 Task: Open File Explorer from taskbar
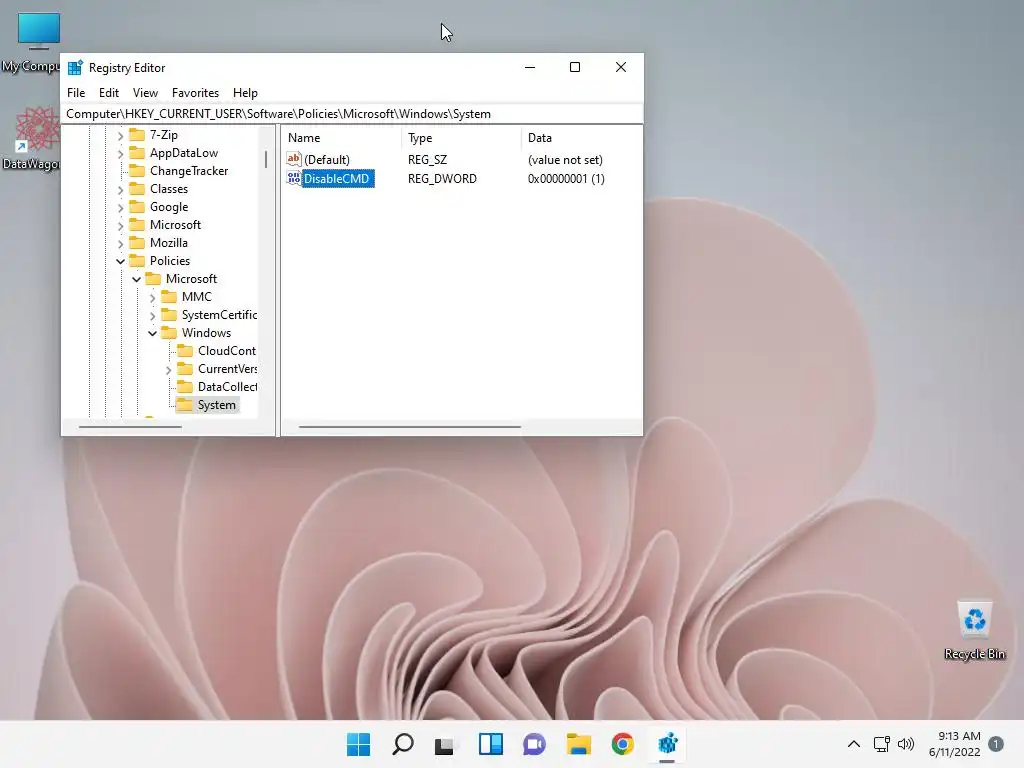(x=578, y=744)
